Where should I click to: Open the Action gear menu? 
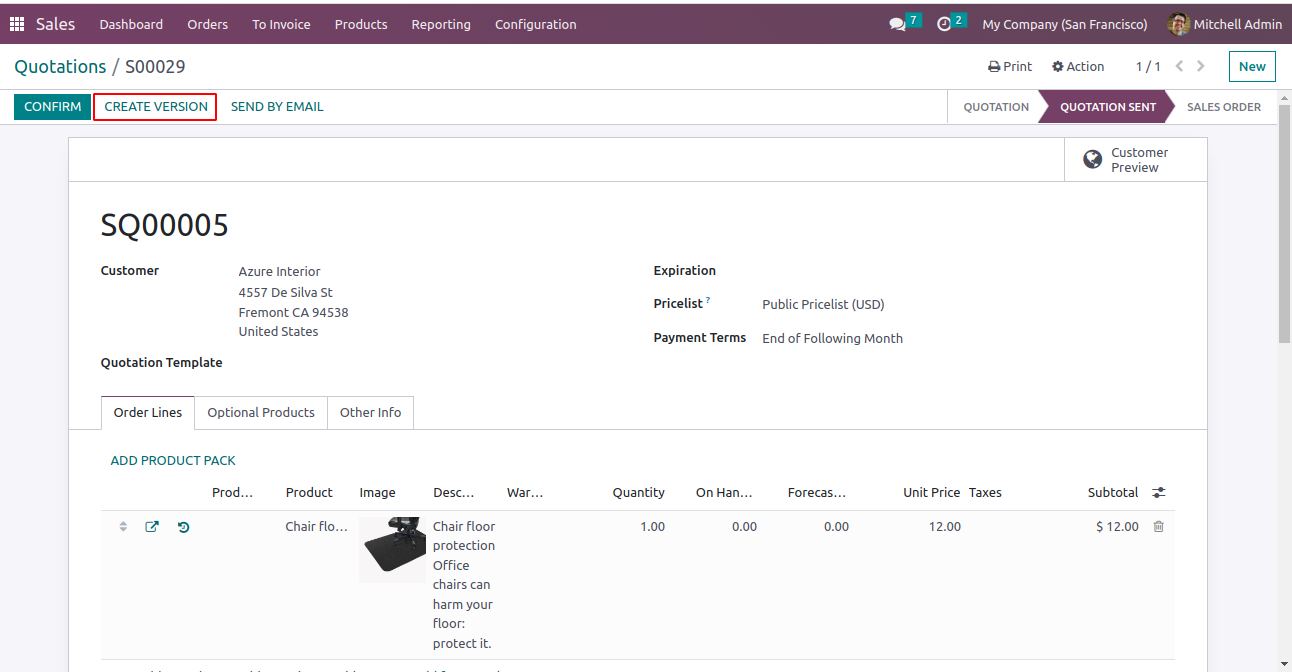(x=1078, y=66)
